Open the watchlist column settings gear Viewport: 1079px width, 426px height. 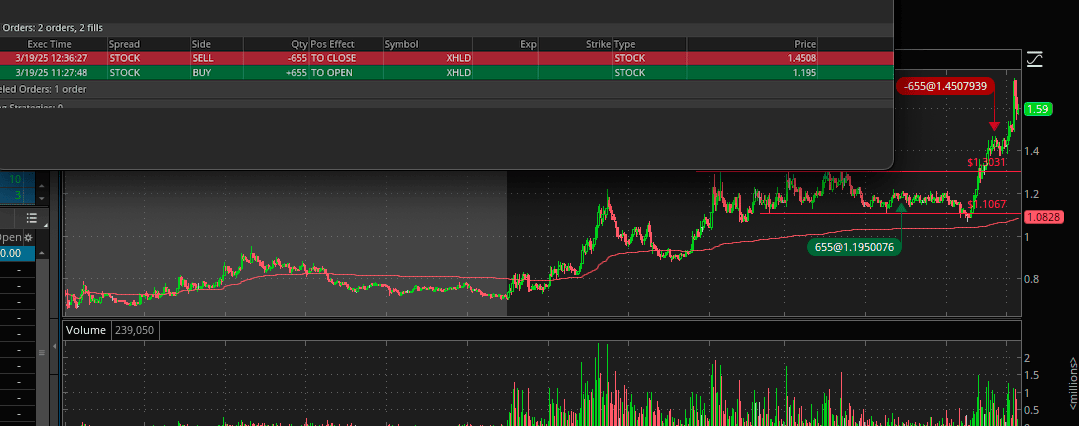pyautogui.click(x=28, y=237)
